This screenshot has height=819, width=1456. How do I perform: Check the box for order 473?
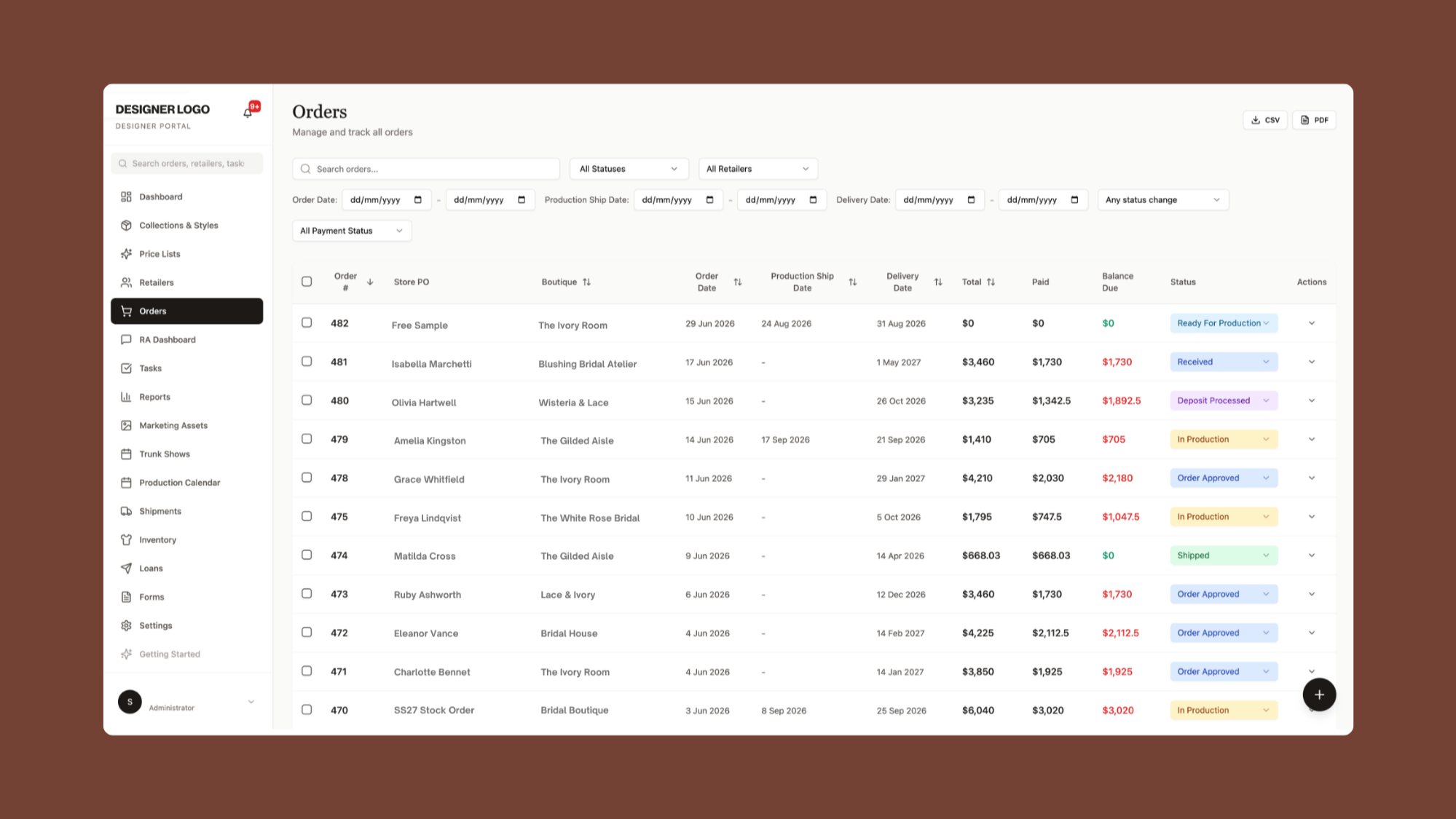pyautogui.click(x=307, y=593)
